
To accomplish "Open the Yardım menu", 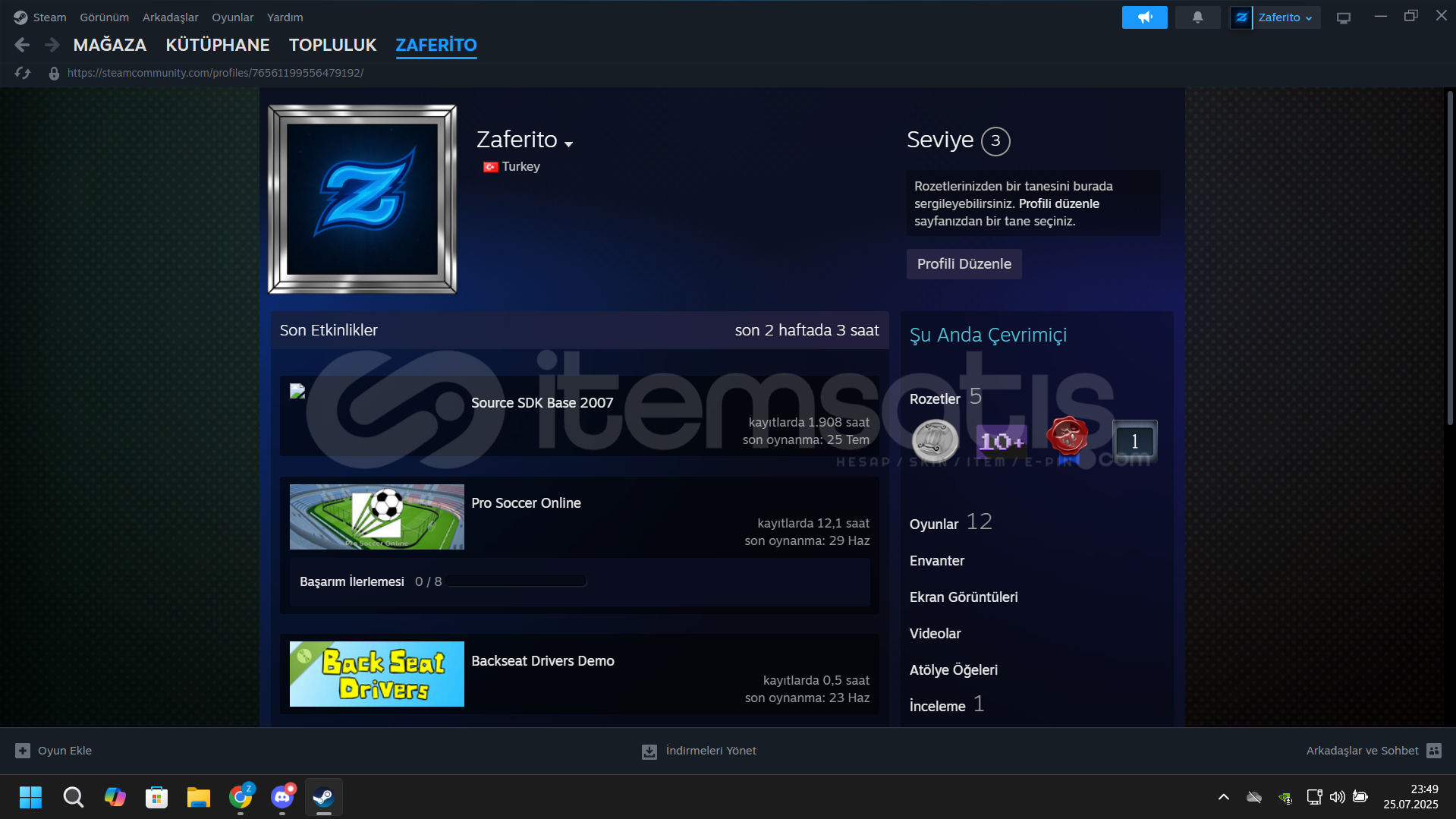I will (285, 17).
